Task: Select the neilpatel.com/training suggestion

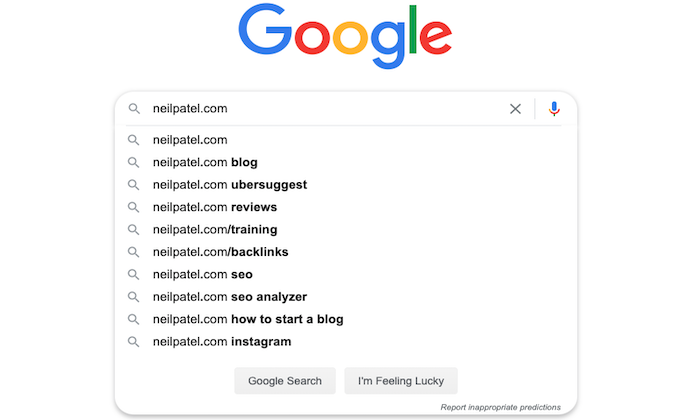Action: point(215,229)
